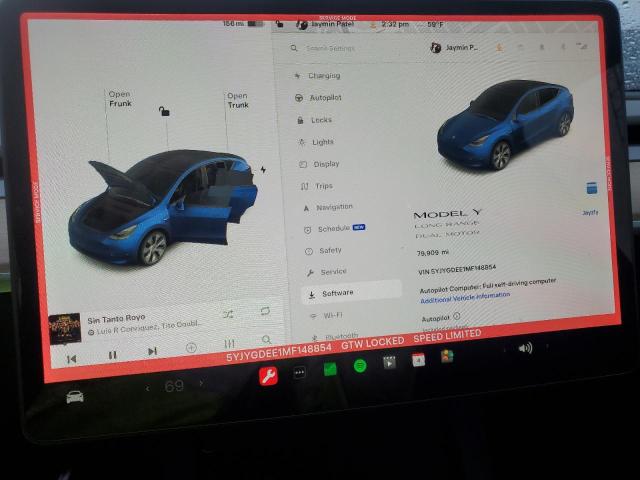The width and height of the screenshot is (640, 480).
Task: Tap the VIN 5YJYGDEE1MF148854 text
Action: click(457, 269)
